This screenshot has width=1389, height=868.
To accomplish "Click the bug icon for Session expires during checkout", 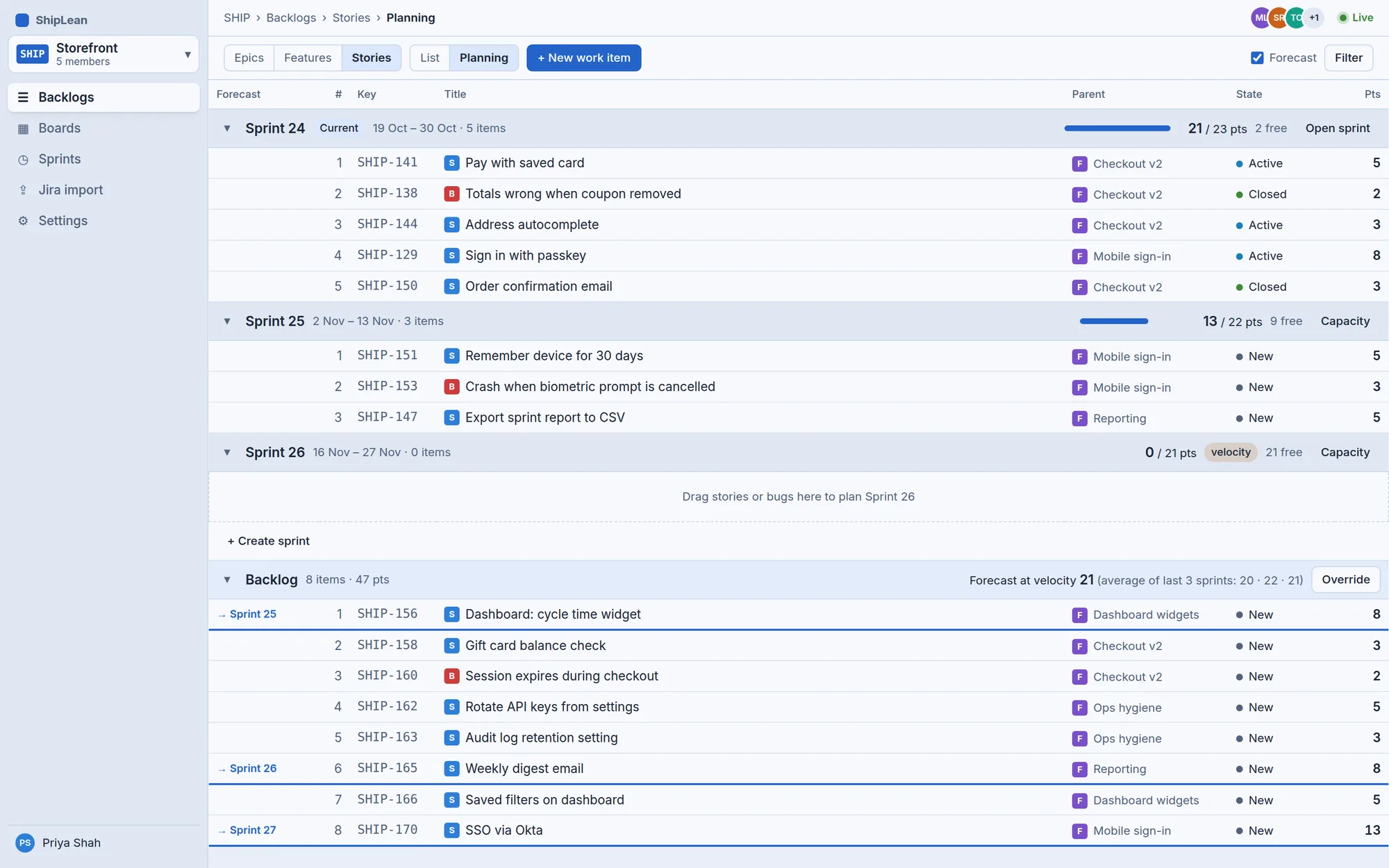I will (x=451, y=676).
